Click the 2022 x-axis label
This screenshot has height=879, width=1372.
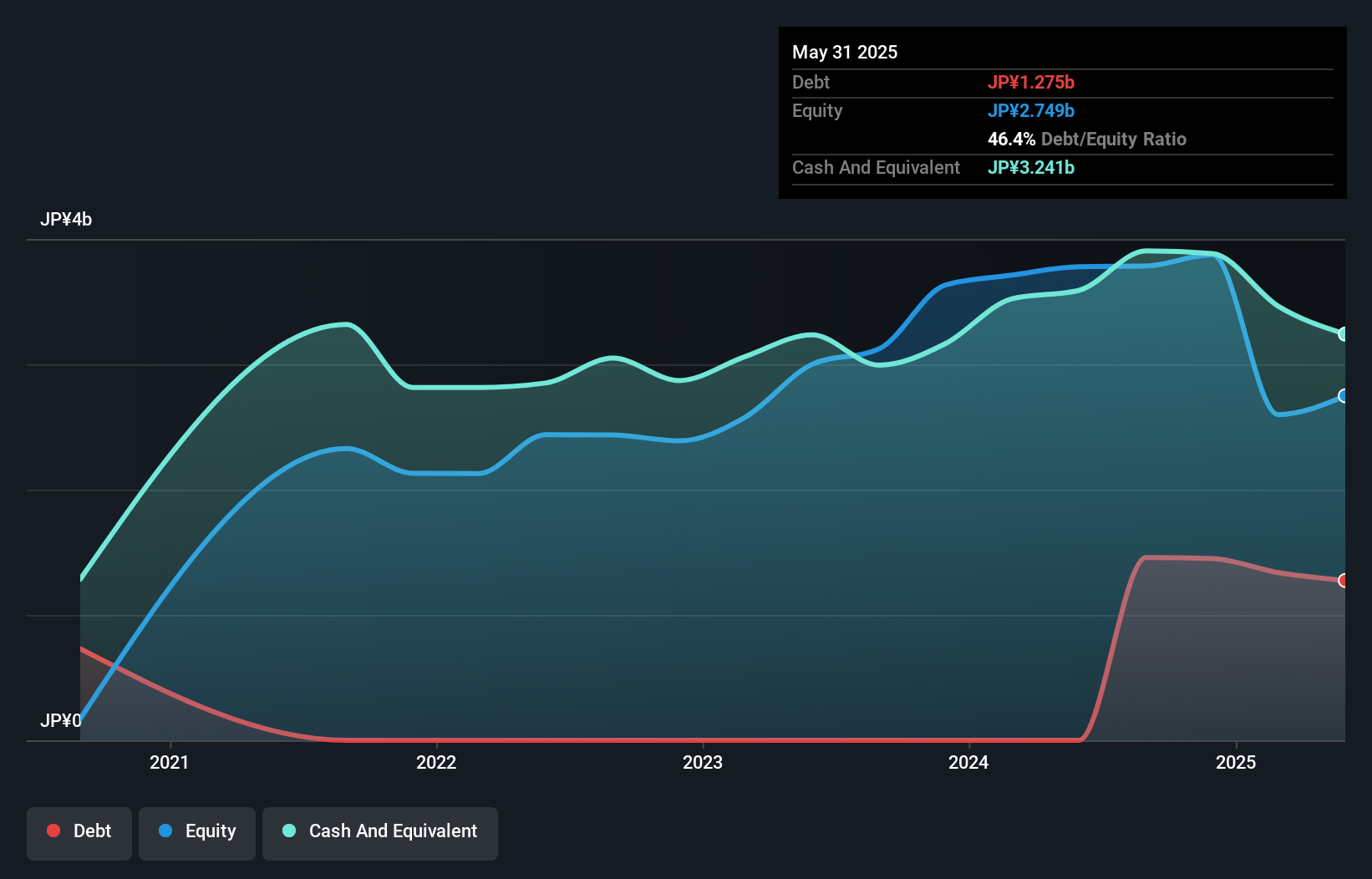pos(436,762)
